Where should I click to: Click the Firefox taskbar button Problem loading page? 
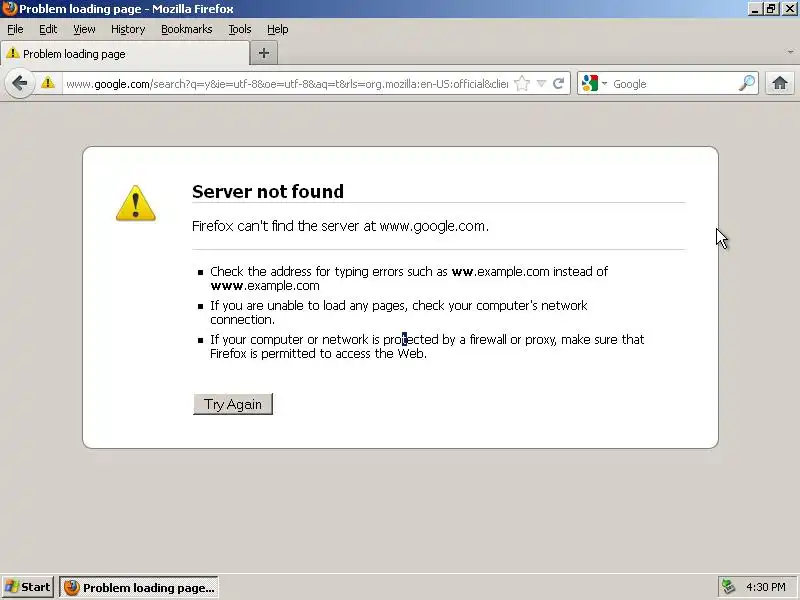[139, 588]
